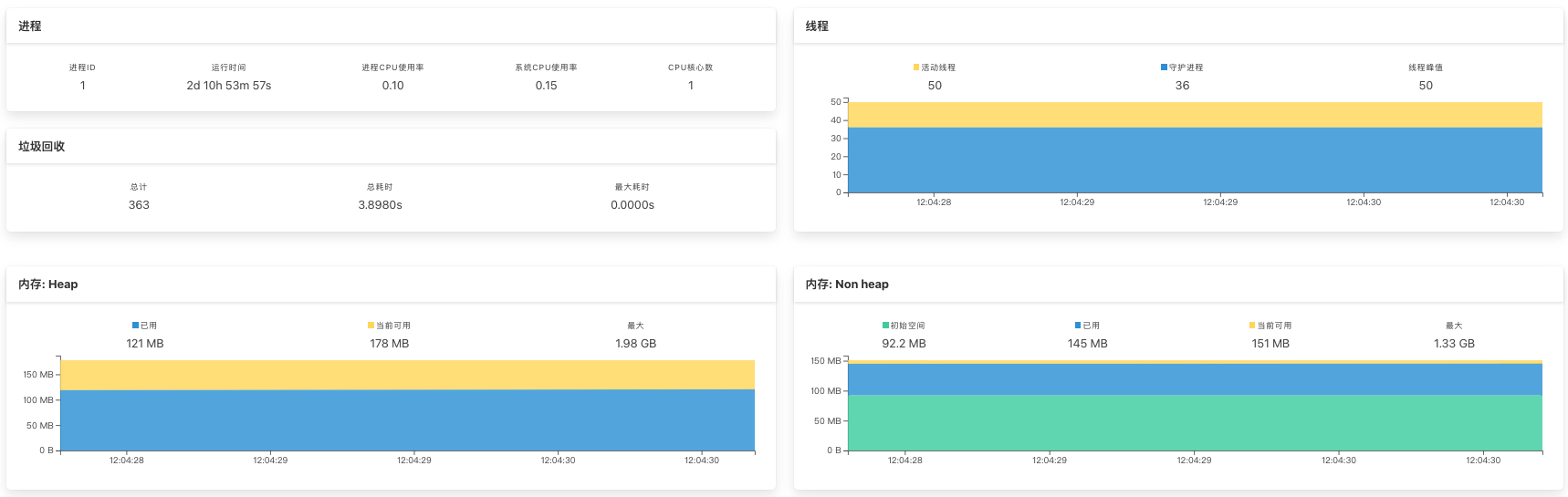The width and height of the screenshot is (1568, 497).
Task: Click the 守护进程 legend label
Action: pos(1186,67)
